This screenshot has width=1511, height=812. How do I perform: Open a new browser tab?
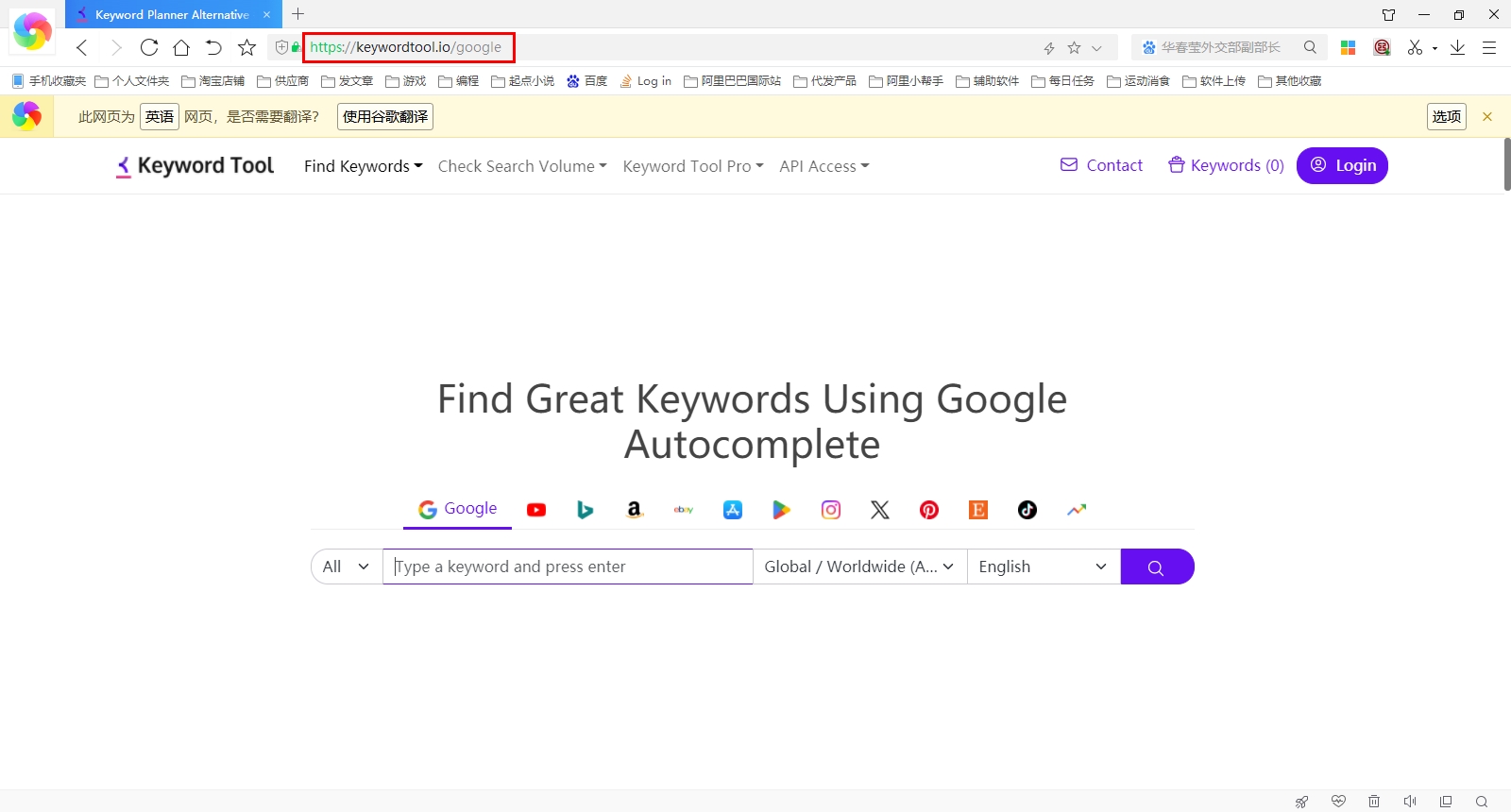point(298,14)
